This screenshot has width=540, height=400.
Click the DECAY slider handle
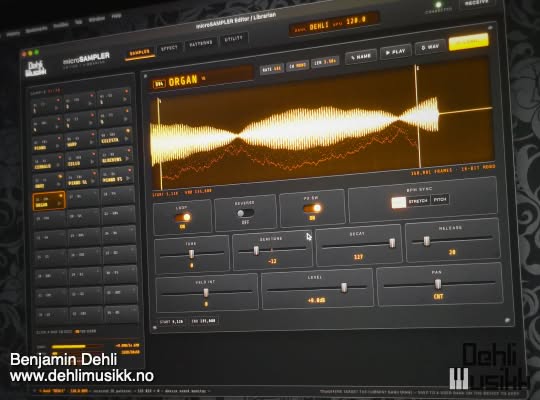[x=392, y=243]
